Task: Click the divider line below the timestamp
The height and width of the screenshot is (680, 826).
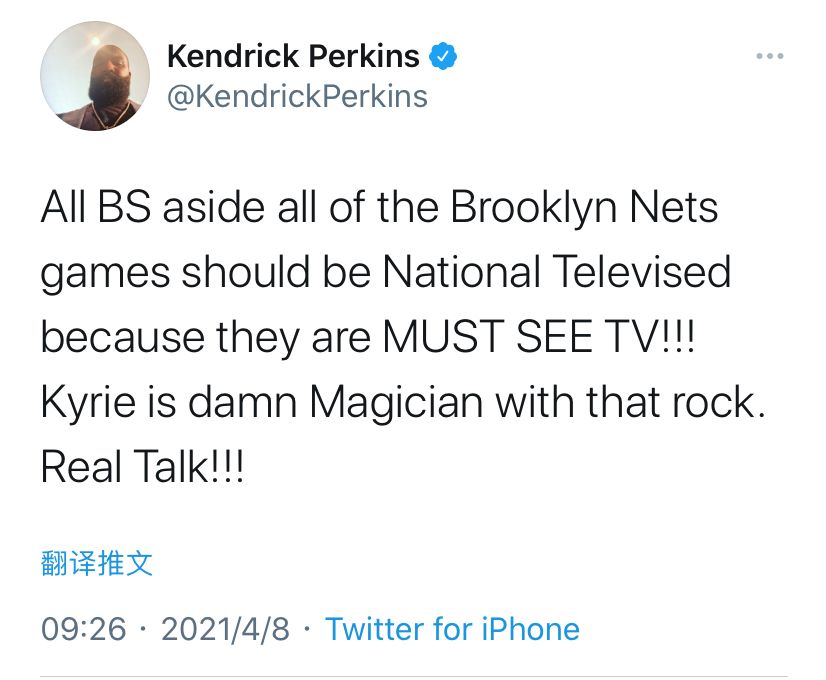Action: (x=414, y=676)
